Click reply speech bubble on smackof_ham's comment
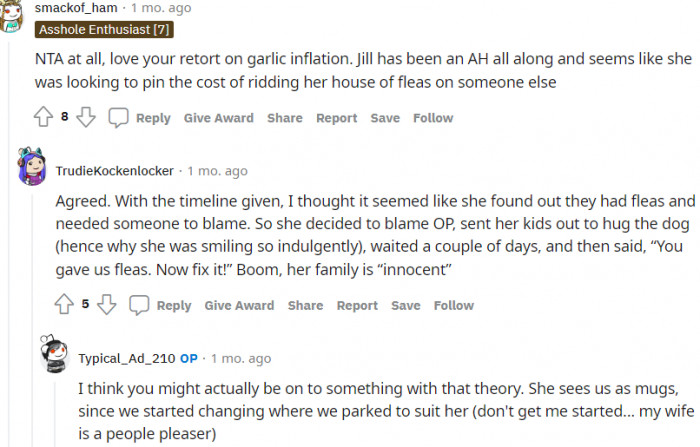The width and height of the screenshot is (700, 447). pyautogui.click(x=119, y=118)
